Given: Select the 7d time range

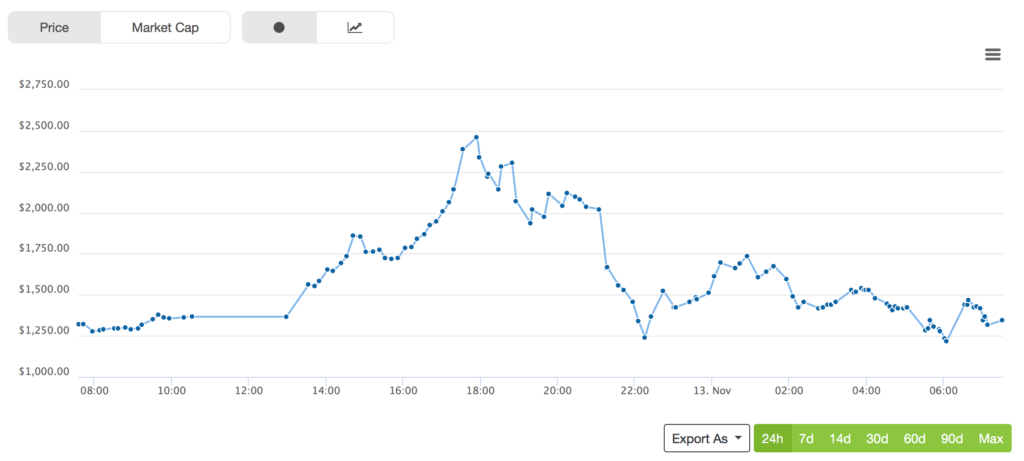Looking at the screenshot, I should [806, 439].
